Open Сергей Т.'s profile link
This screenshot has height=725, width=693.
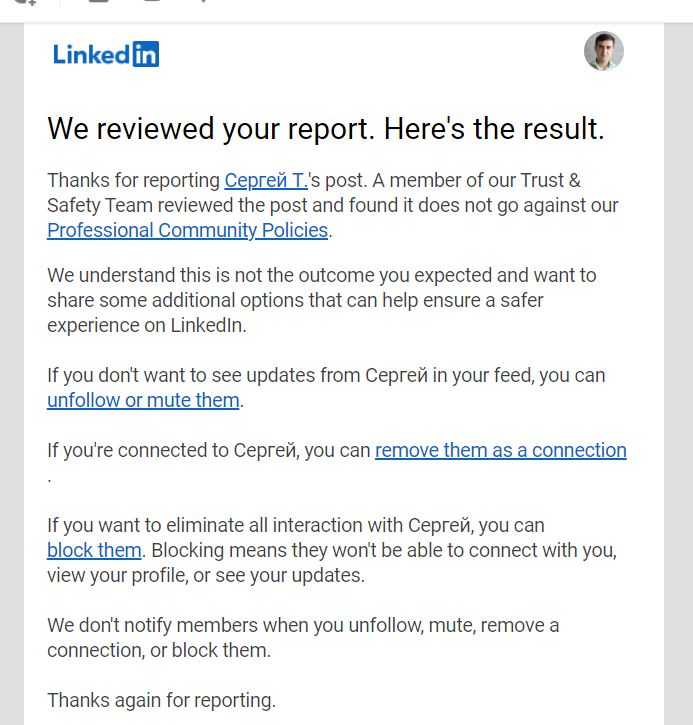pyautogui.click(x=266, y=180)
